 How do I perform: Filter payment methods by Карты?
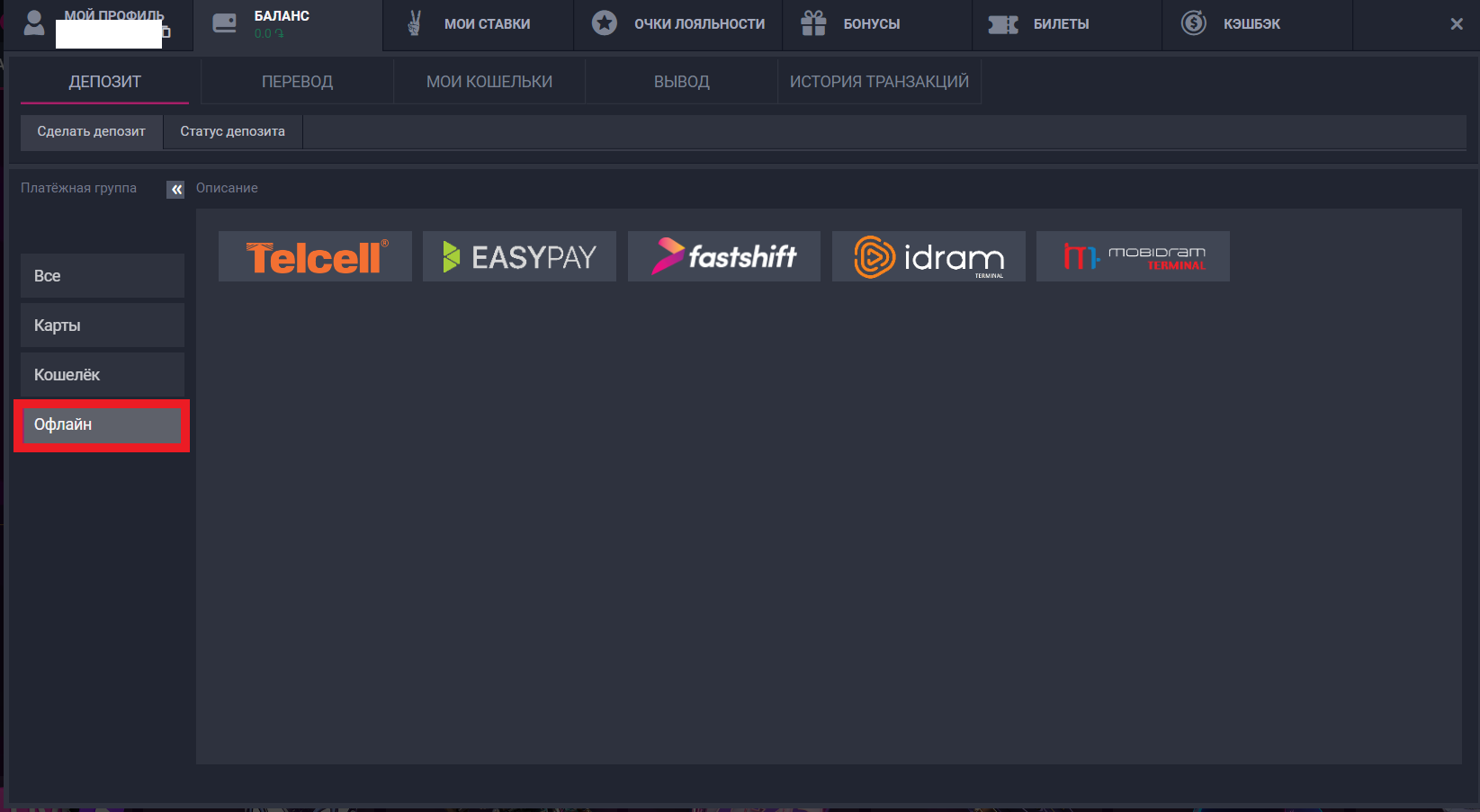click(x=103, y=326)
